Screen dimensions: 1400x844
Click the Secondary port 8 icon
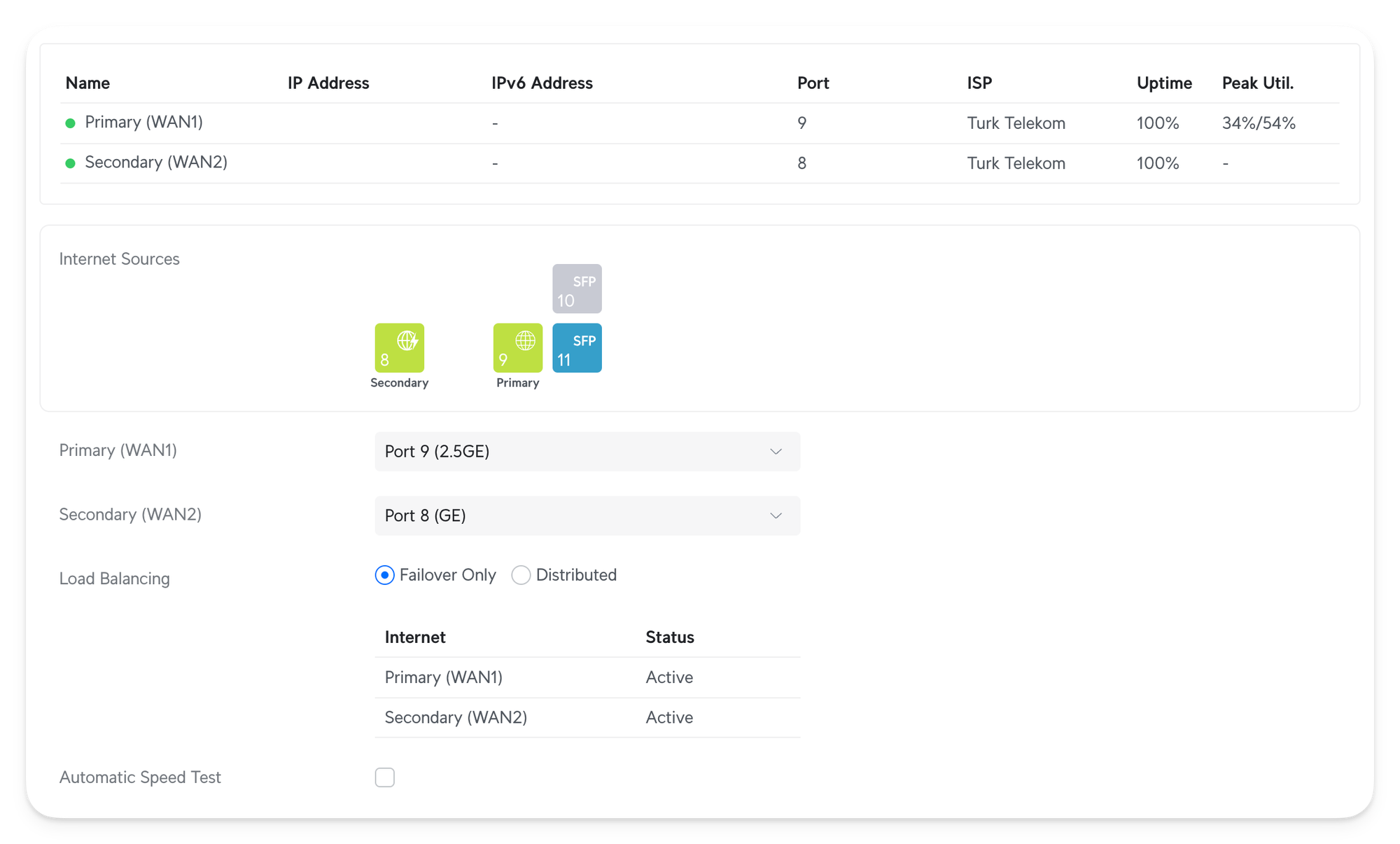[399, 348]
